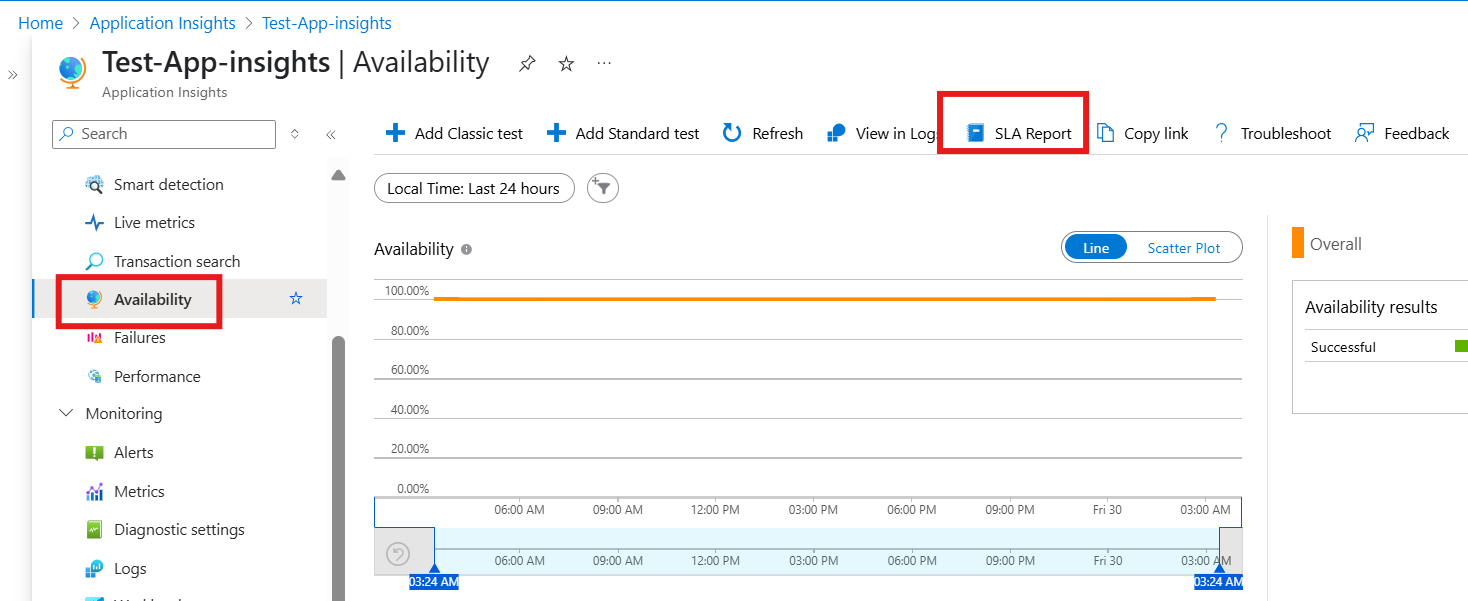
Task: Select the Availability globe icon in sidebar
Action: tap(94, 299)
